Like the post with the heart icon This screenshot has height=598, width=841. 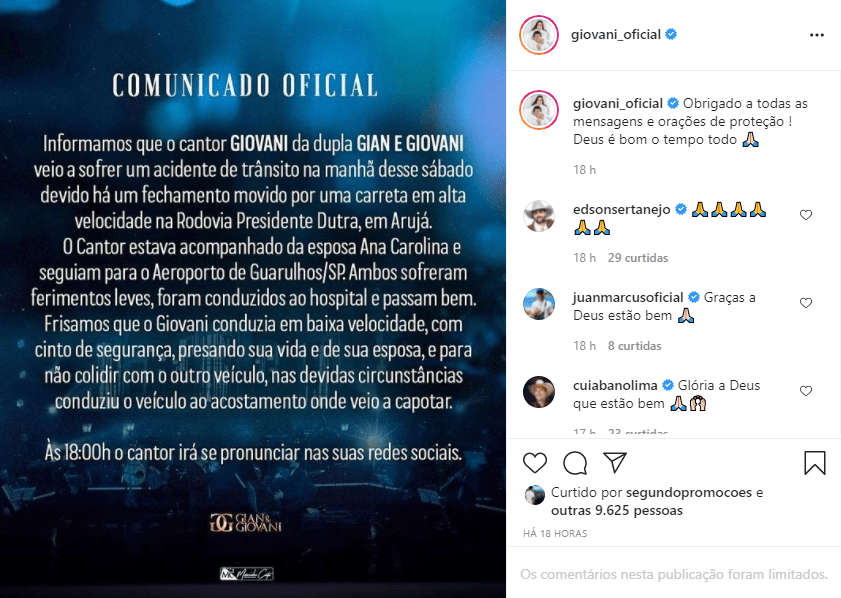click(535, 463)
